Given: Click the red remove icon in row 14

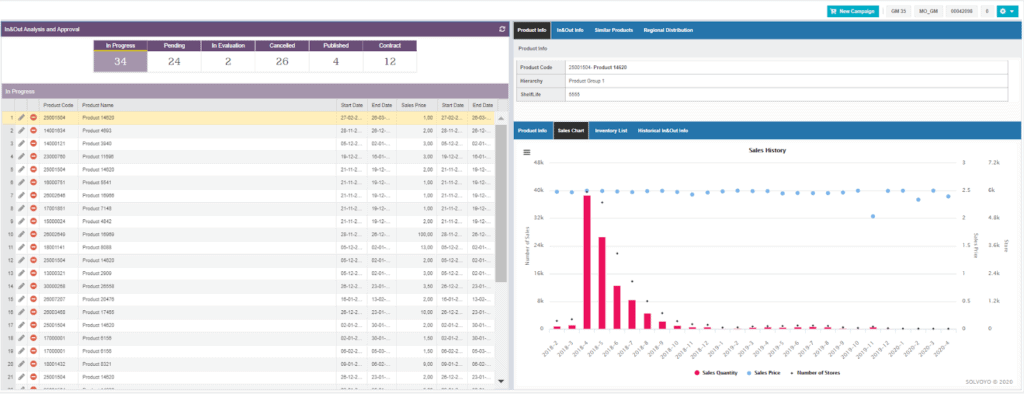Looking at the screenshot, I should pos(33,286).
